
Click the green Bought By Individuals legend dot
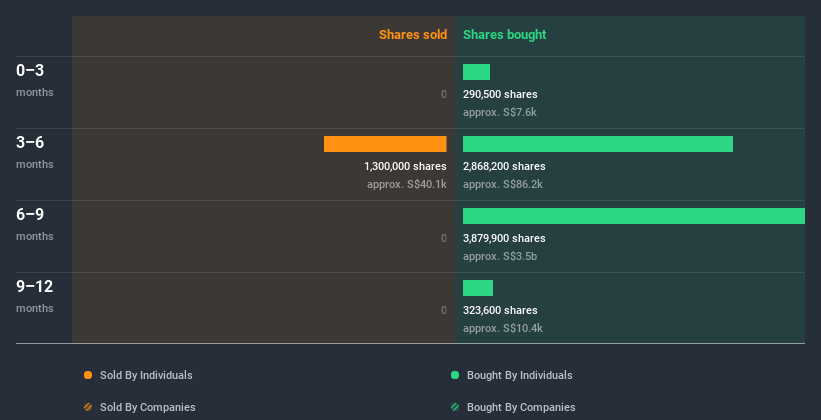pos(455,375)
